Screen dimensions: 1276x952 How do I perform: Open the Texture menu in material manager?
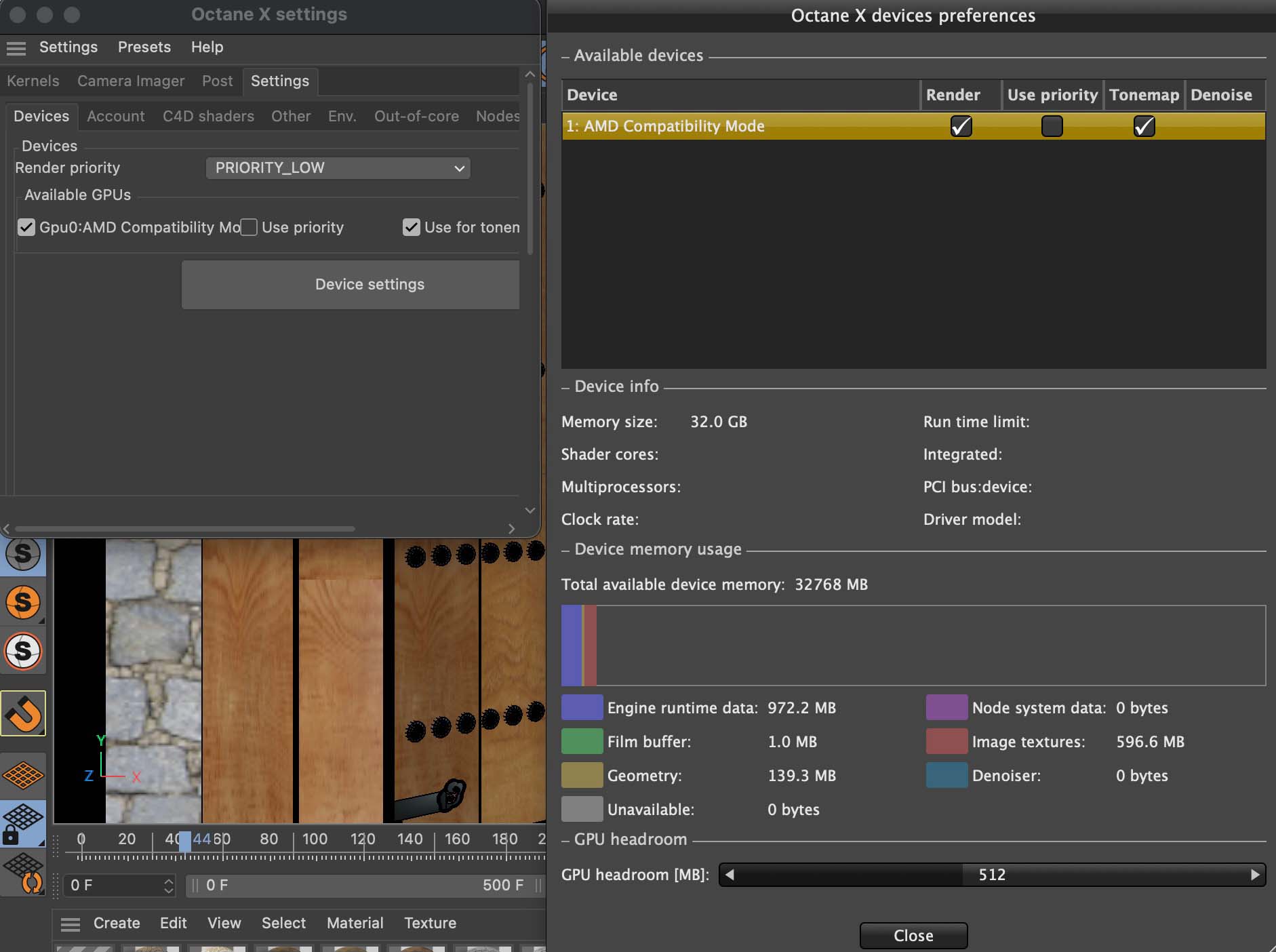[430, 923]
